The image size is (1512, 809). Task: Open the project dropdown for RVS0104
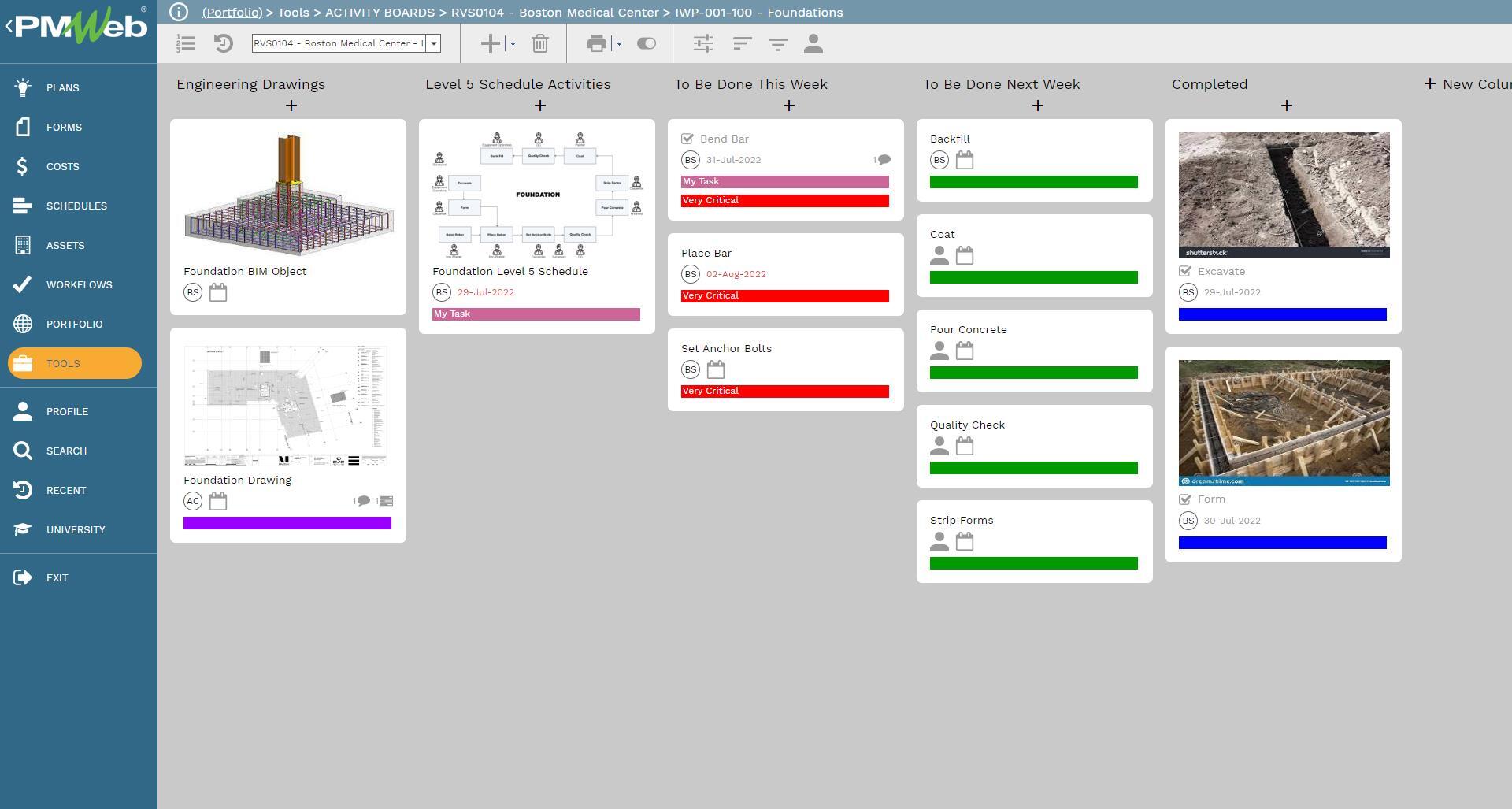coord(433,43)
